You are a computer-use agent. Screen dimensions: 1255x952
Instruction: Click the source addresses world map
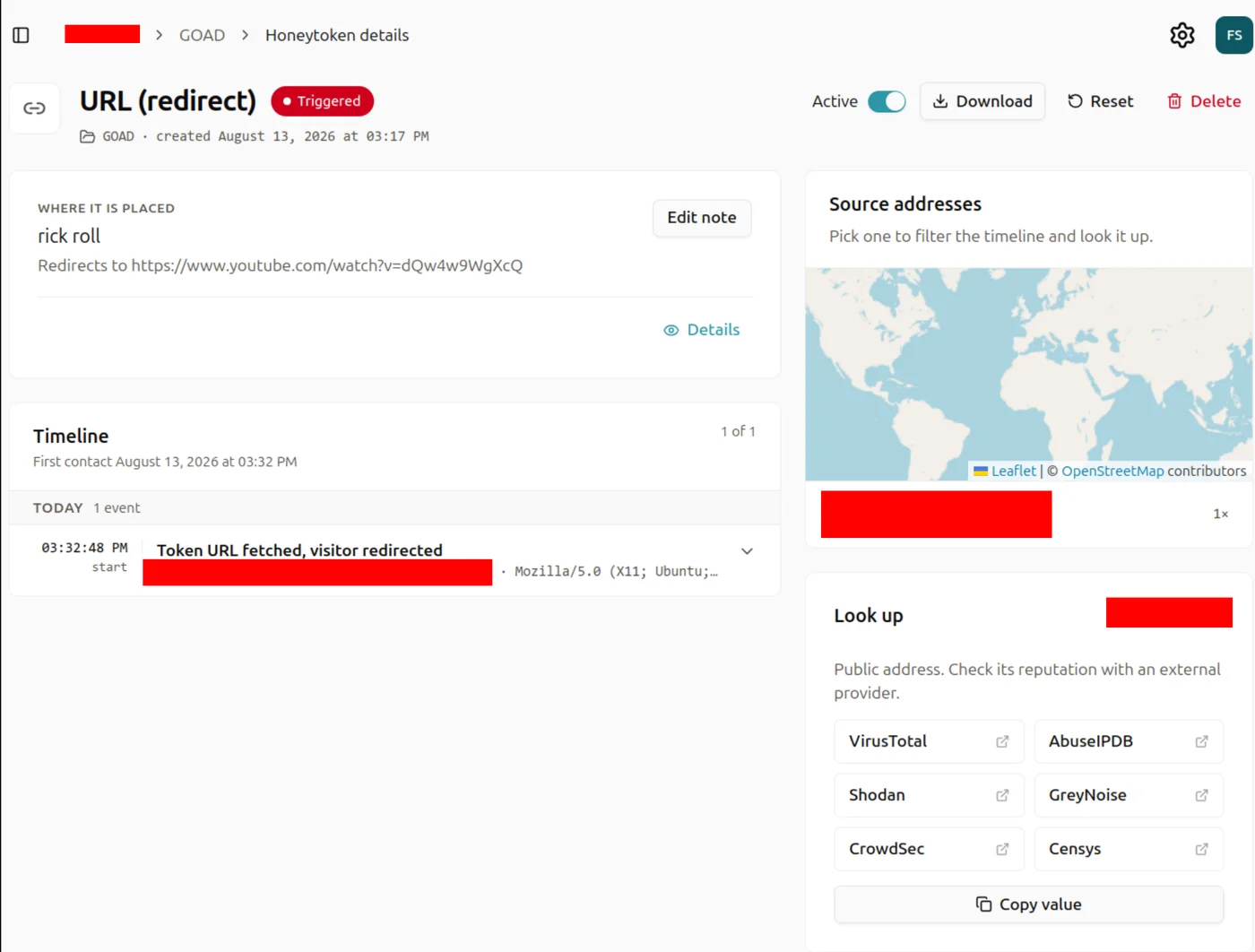pos(1028,374)
